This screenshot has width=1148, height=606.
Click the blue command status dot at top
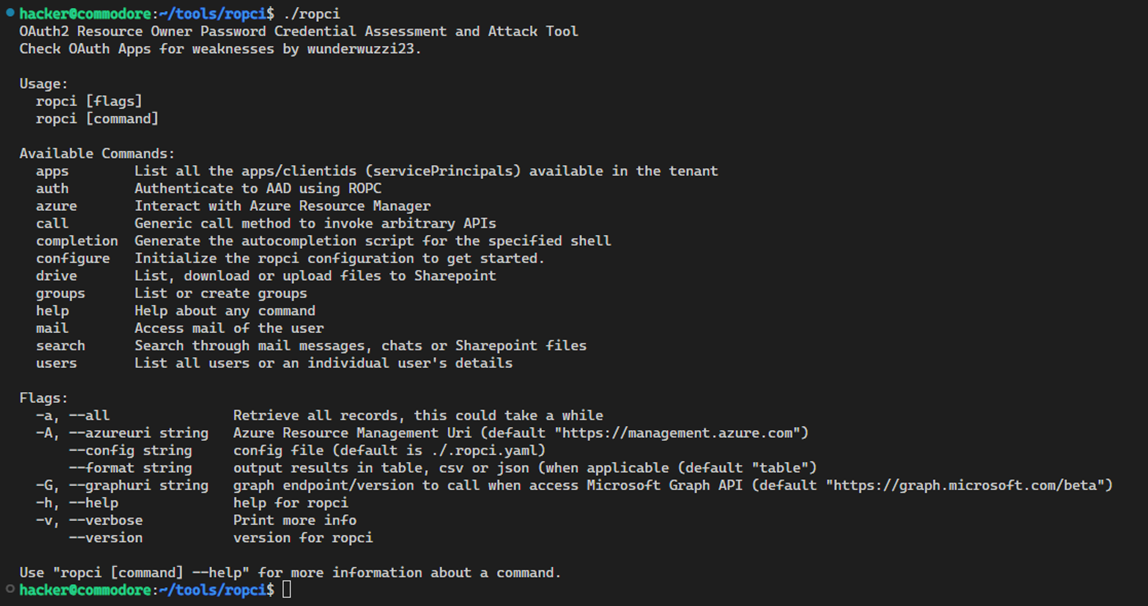pyautogui.click(x=10, y=12)
